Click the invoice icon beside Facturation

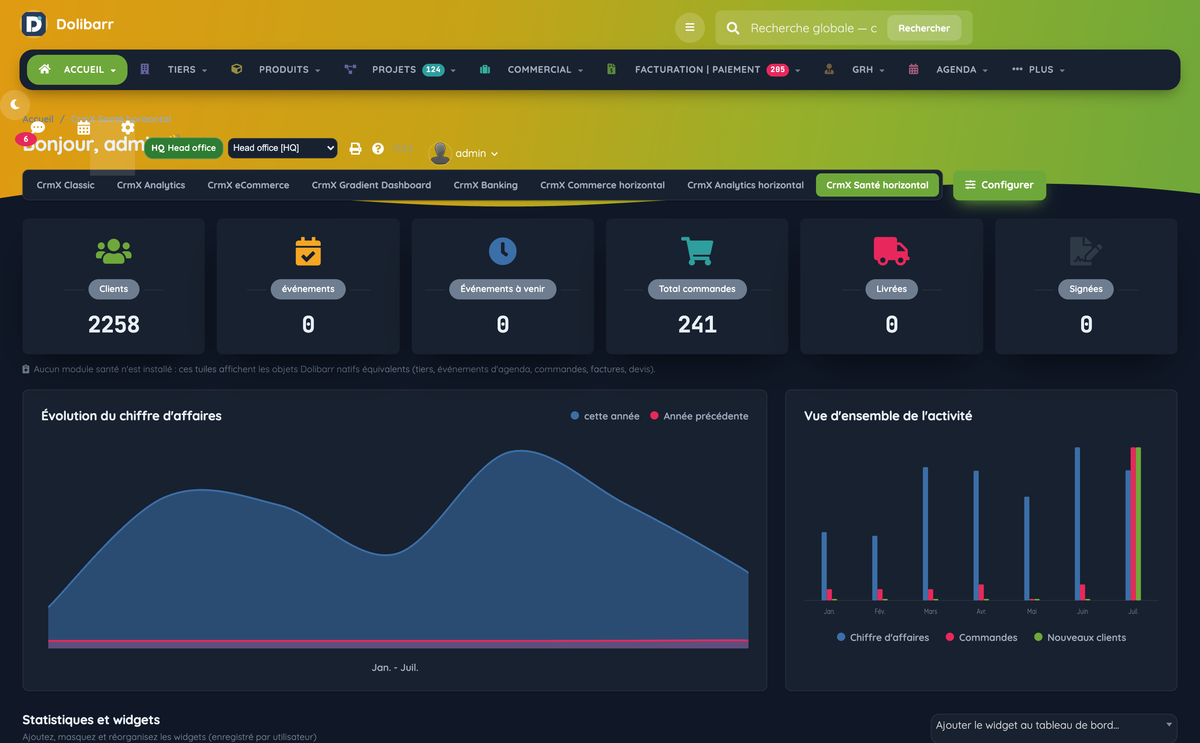click(611, 69)
